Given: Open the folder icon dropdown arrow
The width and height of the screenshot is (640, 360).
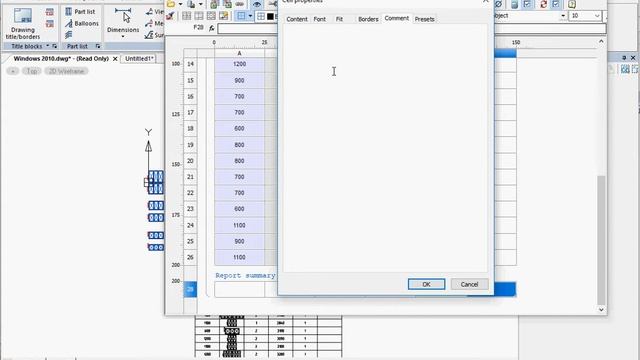Looking at the screenshot, I should point(180,4).
